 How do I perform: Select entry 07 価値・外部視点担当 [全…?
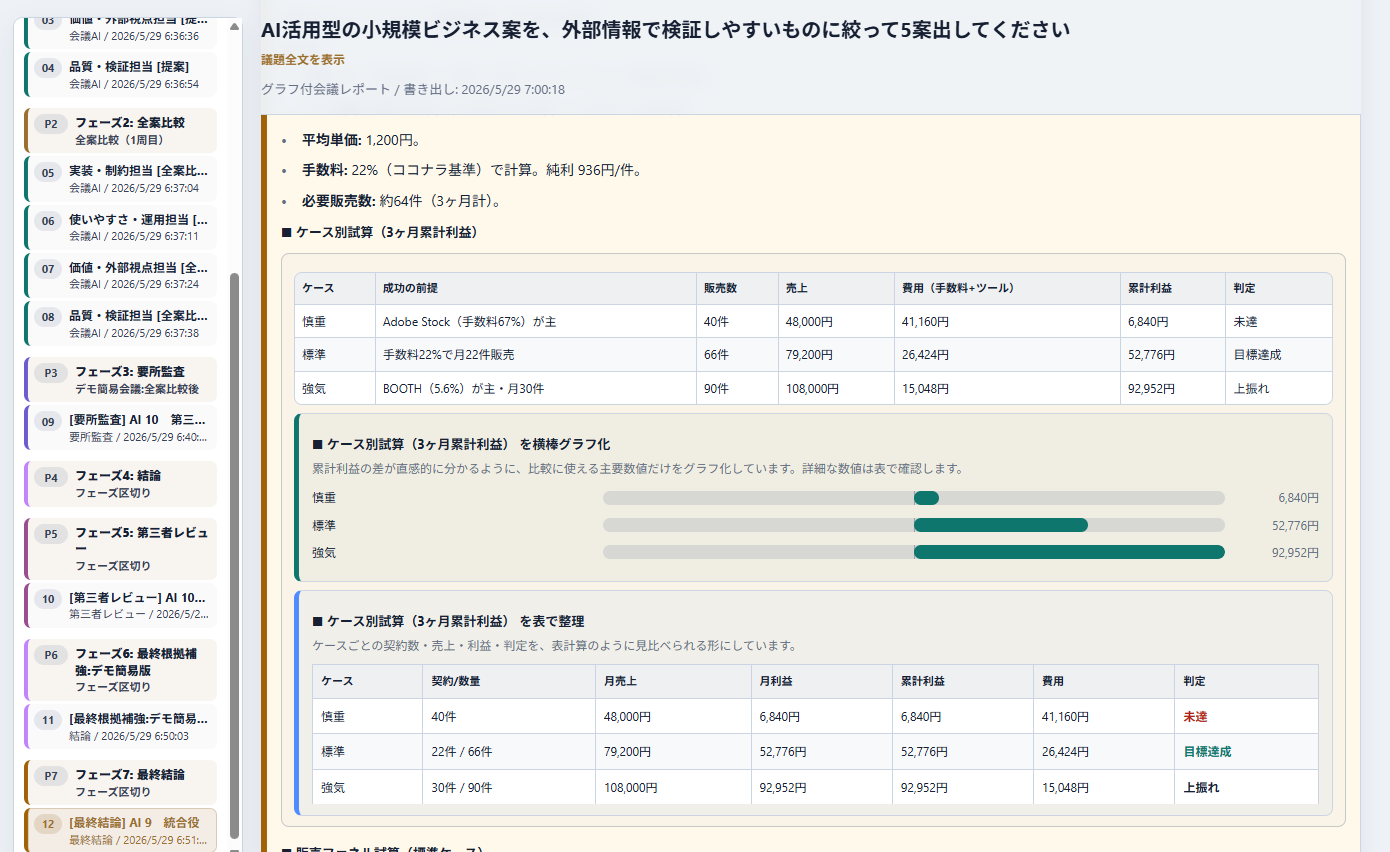pos(120,276)
